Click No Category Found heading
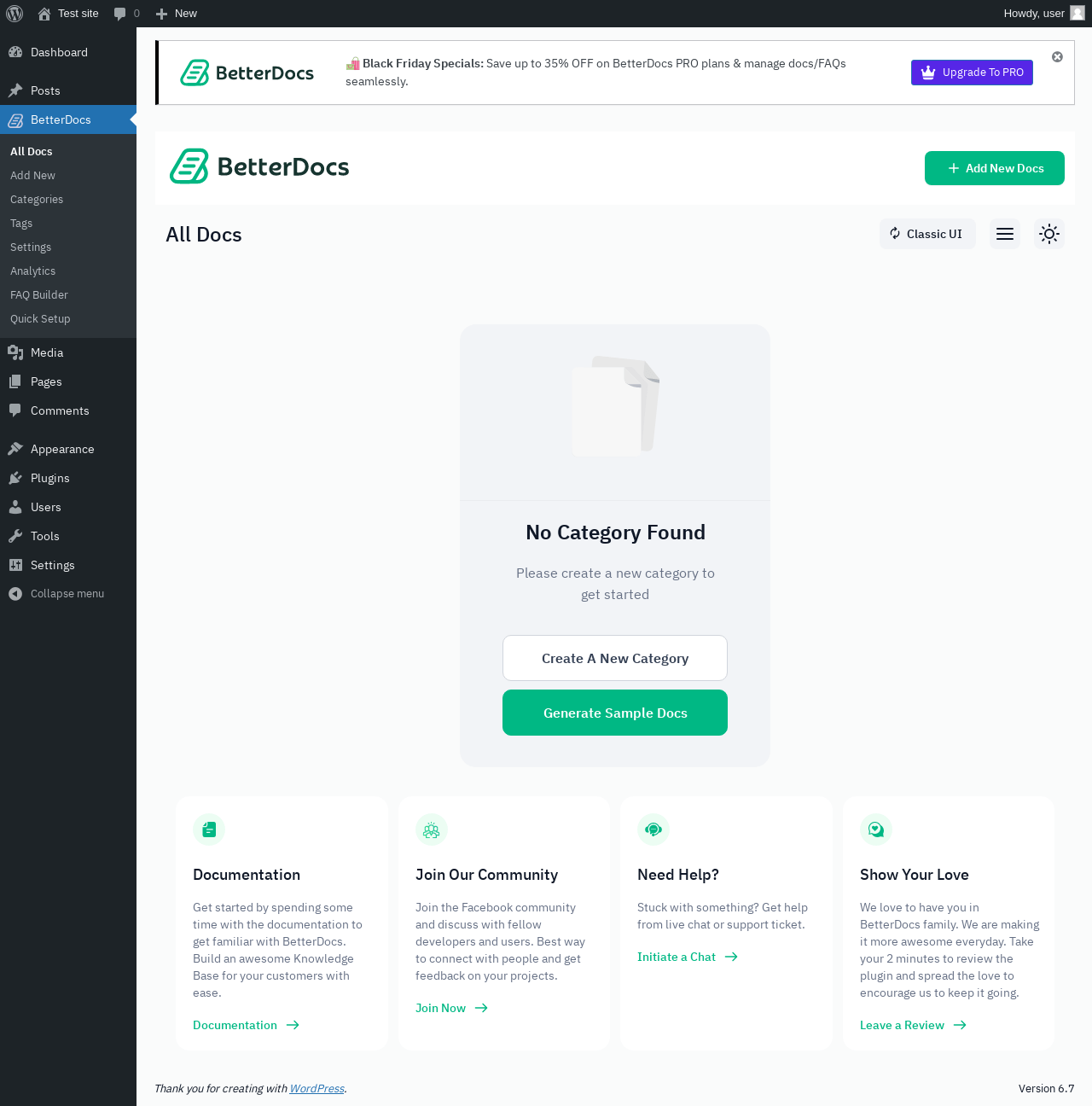 tap(615, 533)
